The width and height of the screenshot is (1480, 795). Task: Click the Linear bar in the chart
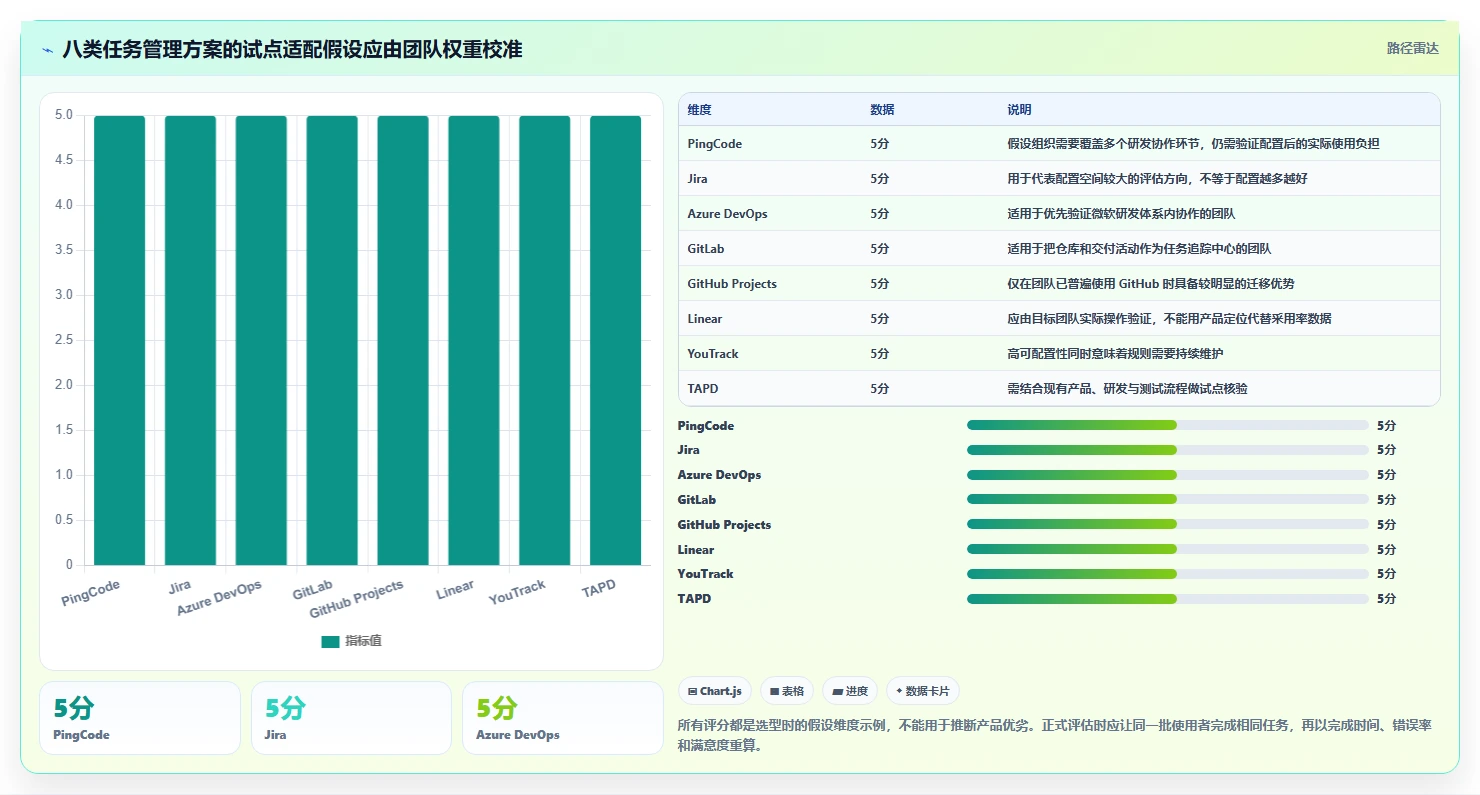point(473,340)
